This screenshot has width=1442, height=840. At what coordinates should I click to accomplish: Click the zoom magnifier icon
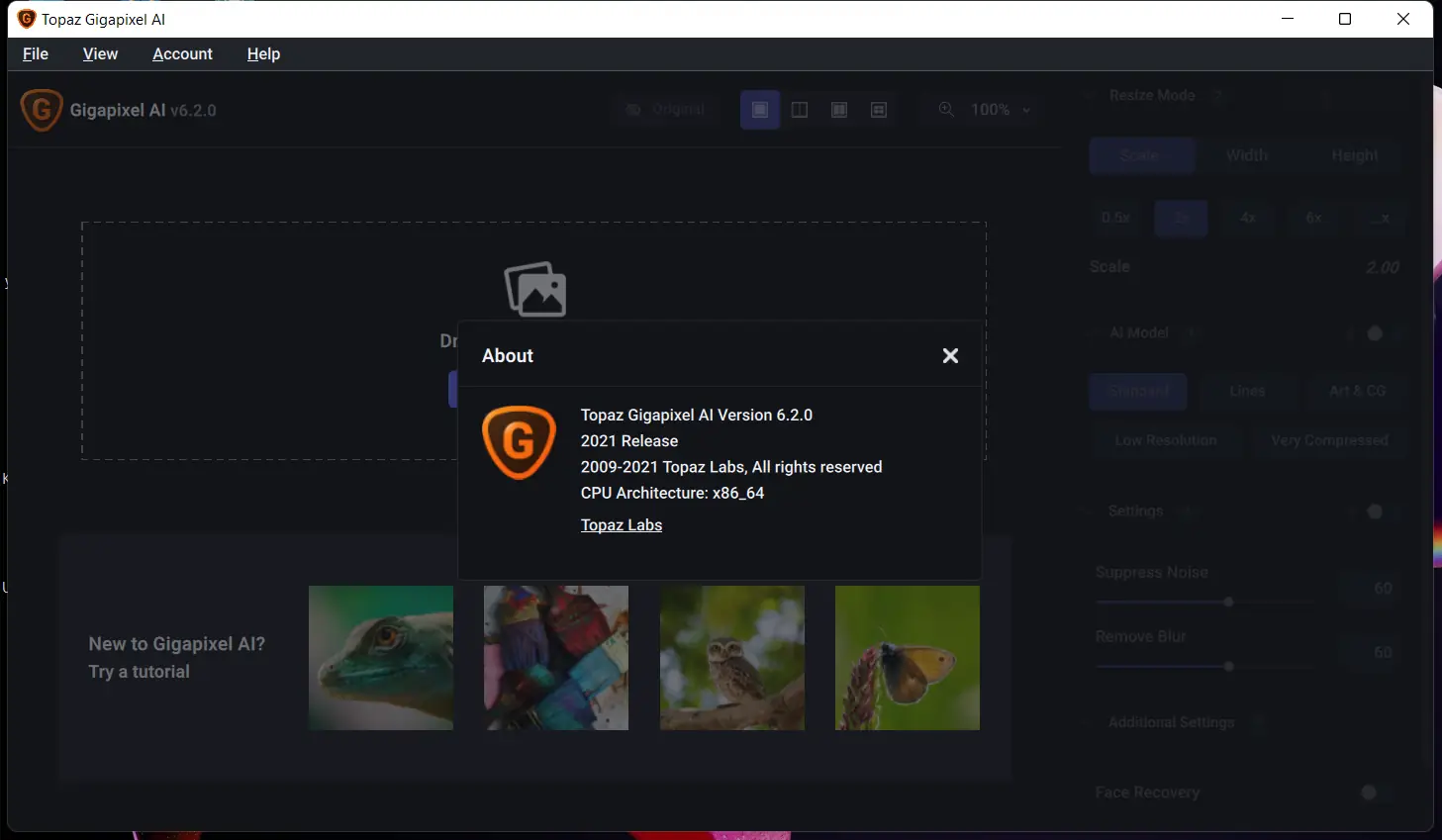tap(947, 110)
